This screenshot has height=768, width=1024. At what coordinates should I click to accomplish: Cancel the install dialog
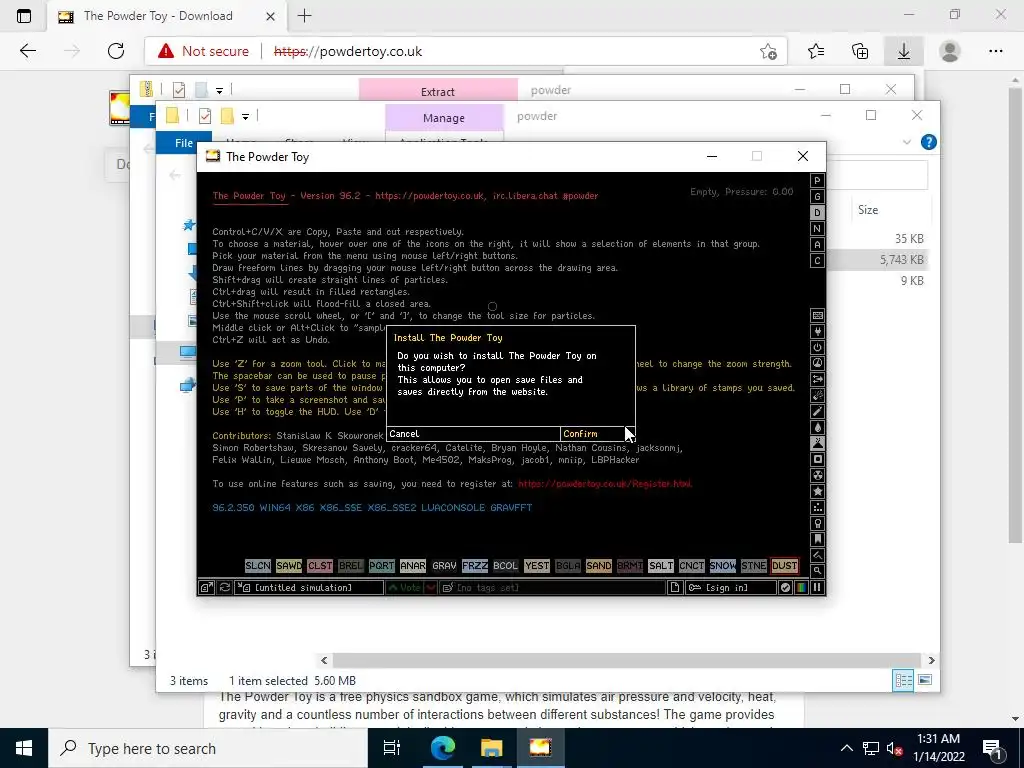click(473, 434)
